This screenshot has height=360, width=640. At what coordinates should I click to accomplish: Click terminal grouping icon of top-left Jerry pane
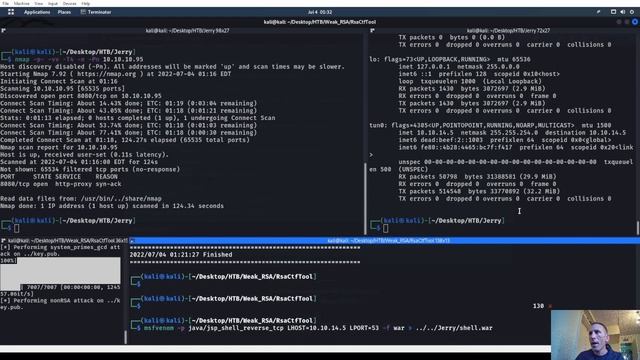pyautogui.click(x=3, y=31)
